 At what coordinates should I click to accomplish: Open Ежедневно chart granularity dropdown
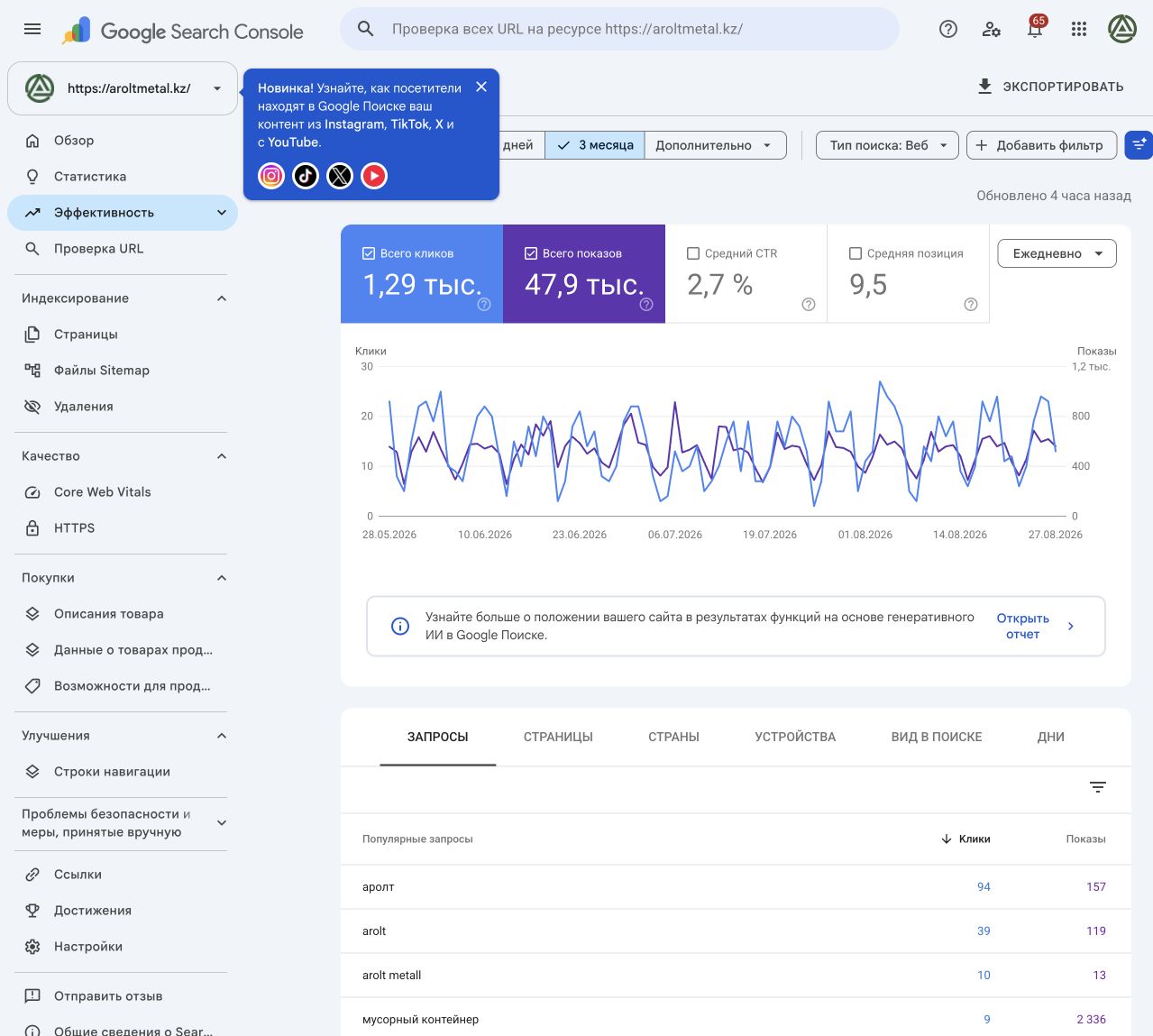[1057, 253]
